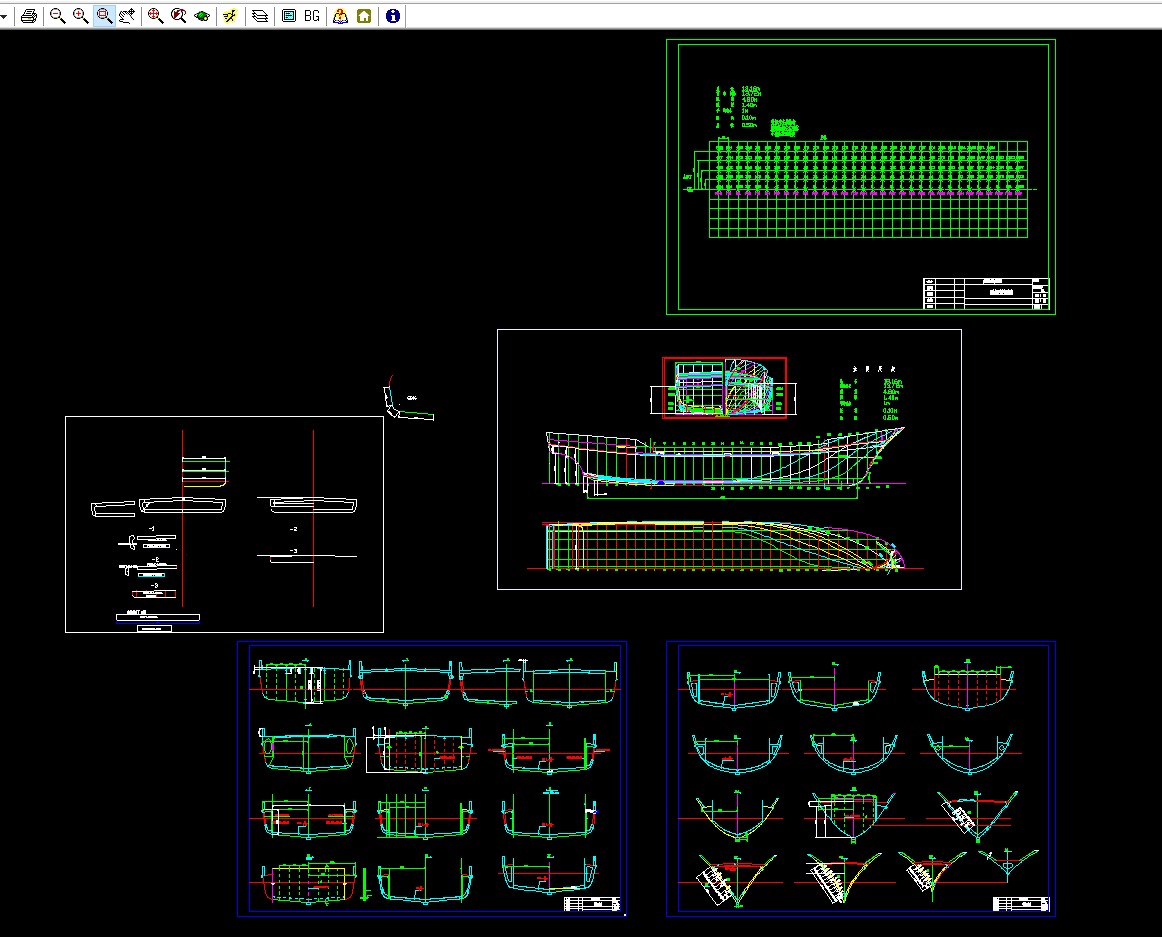Click the Zoom Previous magnifier icon
This screenshot has height=937, width=1162.
pos(179,16)
